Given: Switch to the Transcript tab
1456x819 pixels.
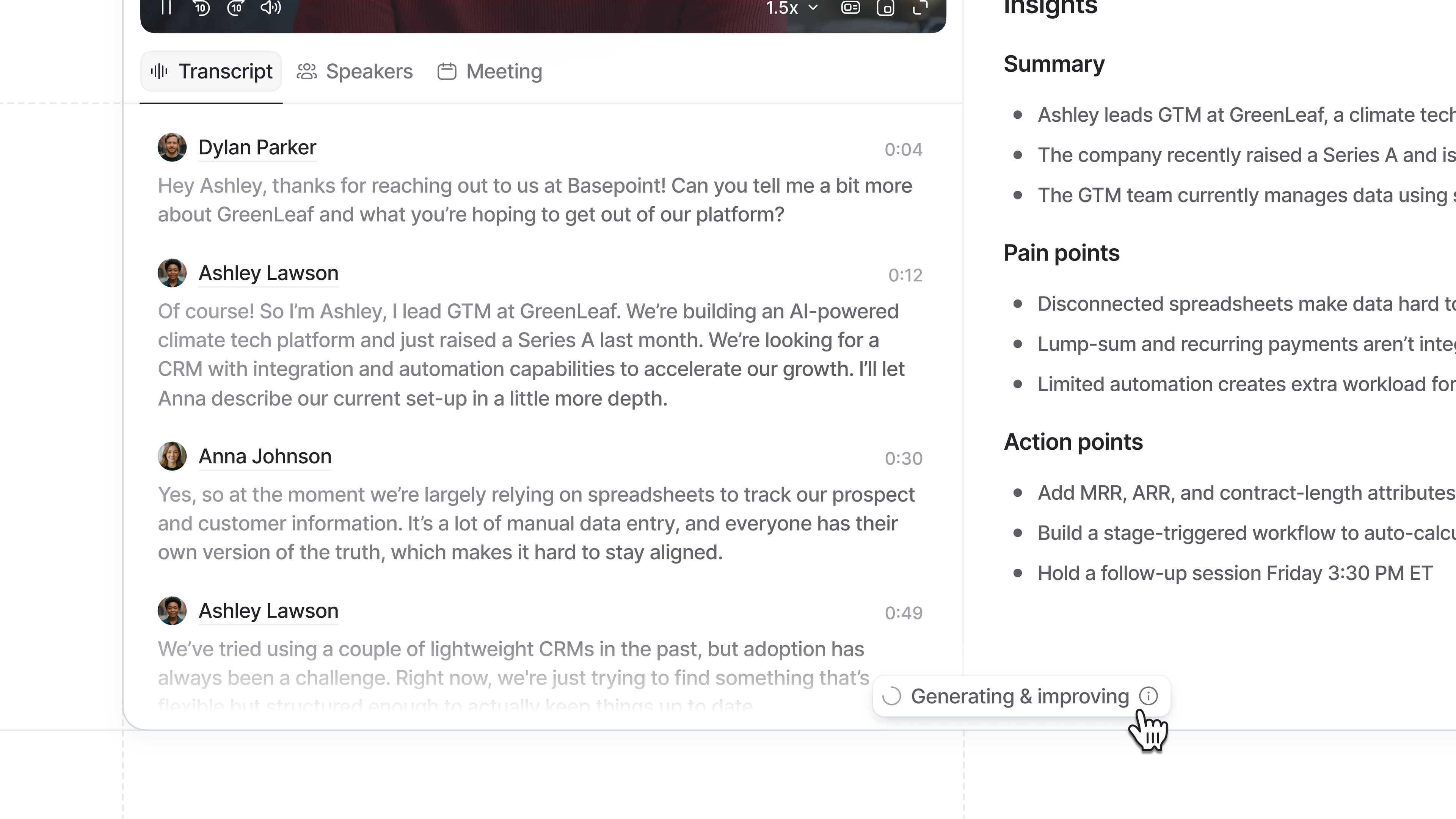Looking at the screenshot, I should pos(212,71).
